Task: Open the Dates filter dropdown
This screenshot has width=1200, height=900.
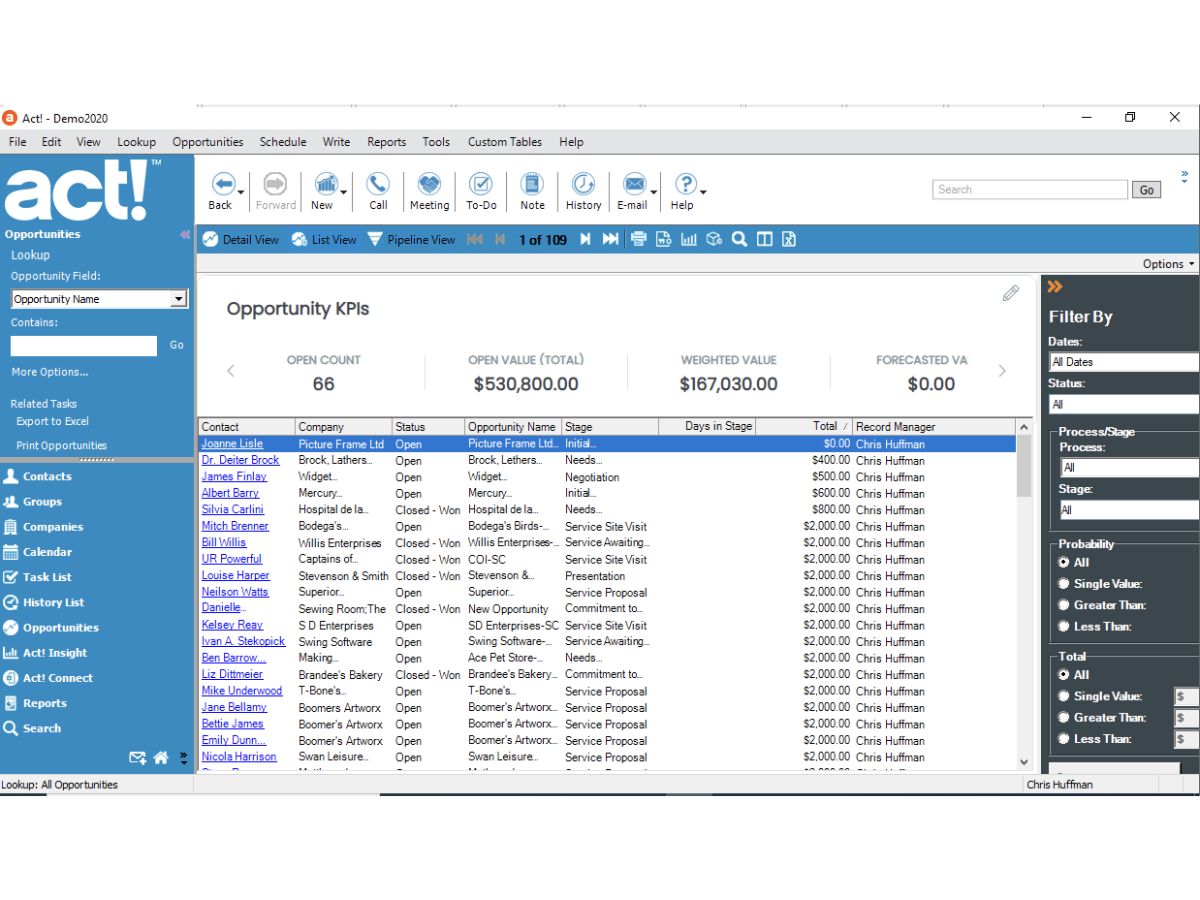Action: [1124, 362]
